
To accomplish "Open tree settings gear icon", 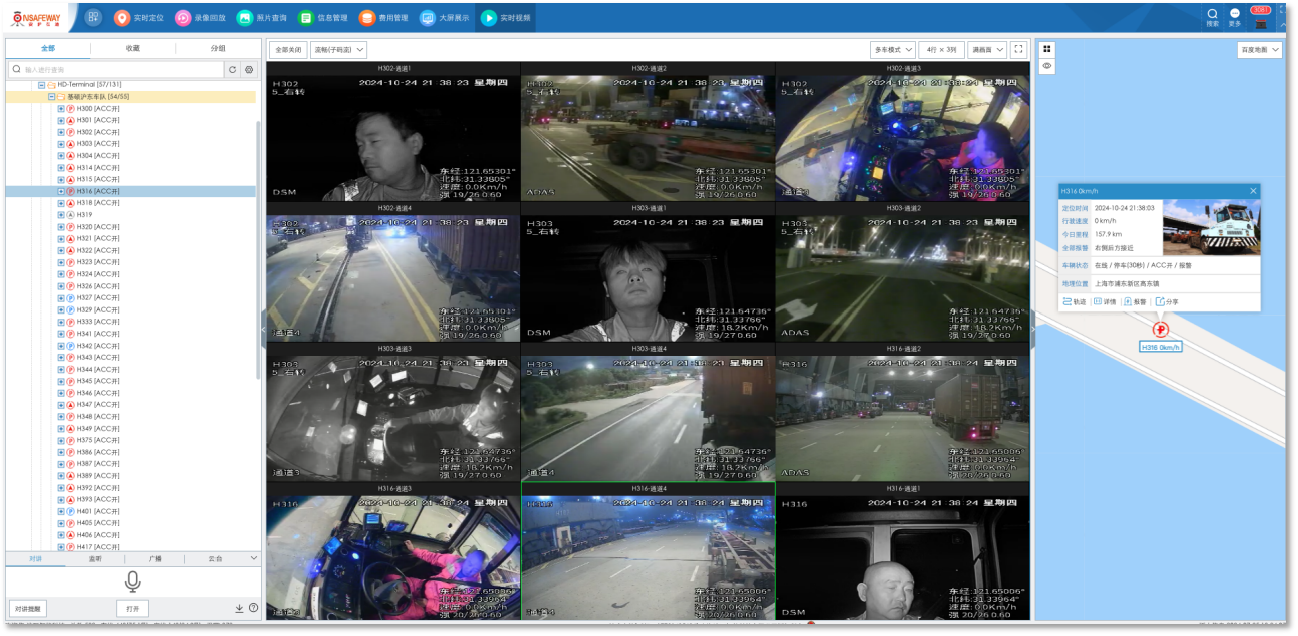I will click(249, 70).
